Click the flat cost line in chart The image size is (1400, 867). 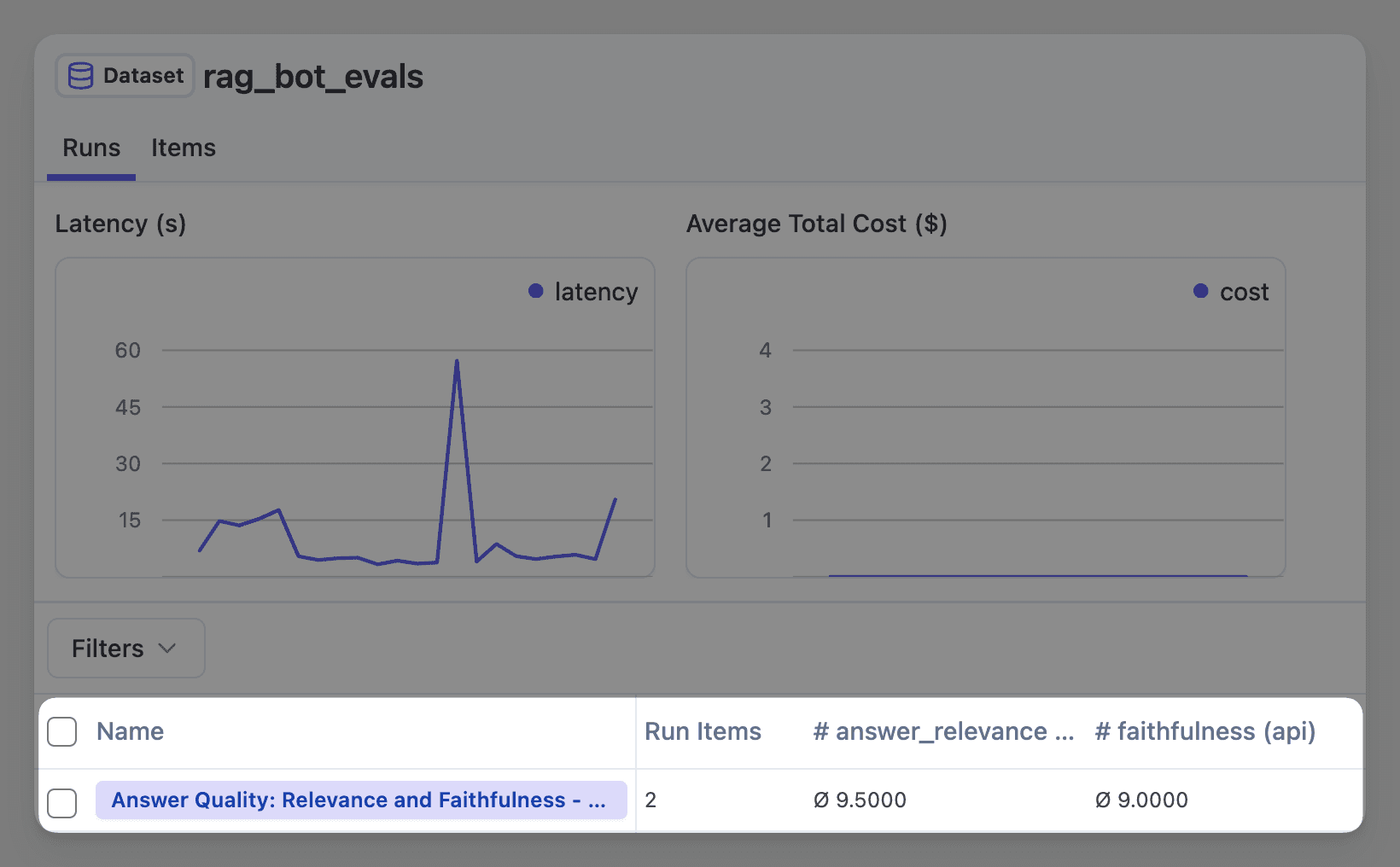pyautogui.click(x=1037, y=575)
